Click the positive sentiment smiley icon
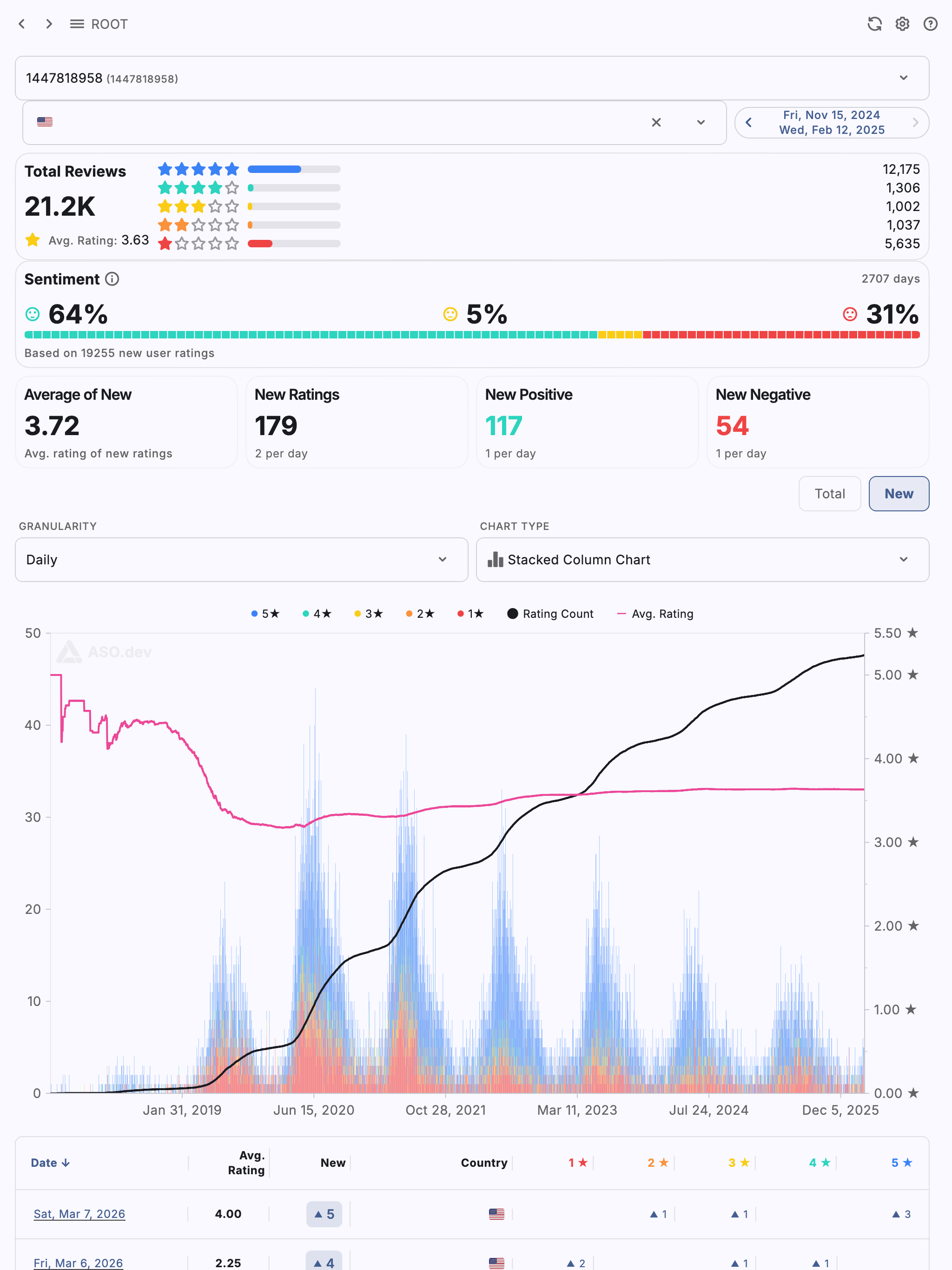Screen dimensions: 952x1270 point(33,314)
